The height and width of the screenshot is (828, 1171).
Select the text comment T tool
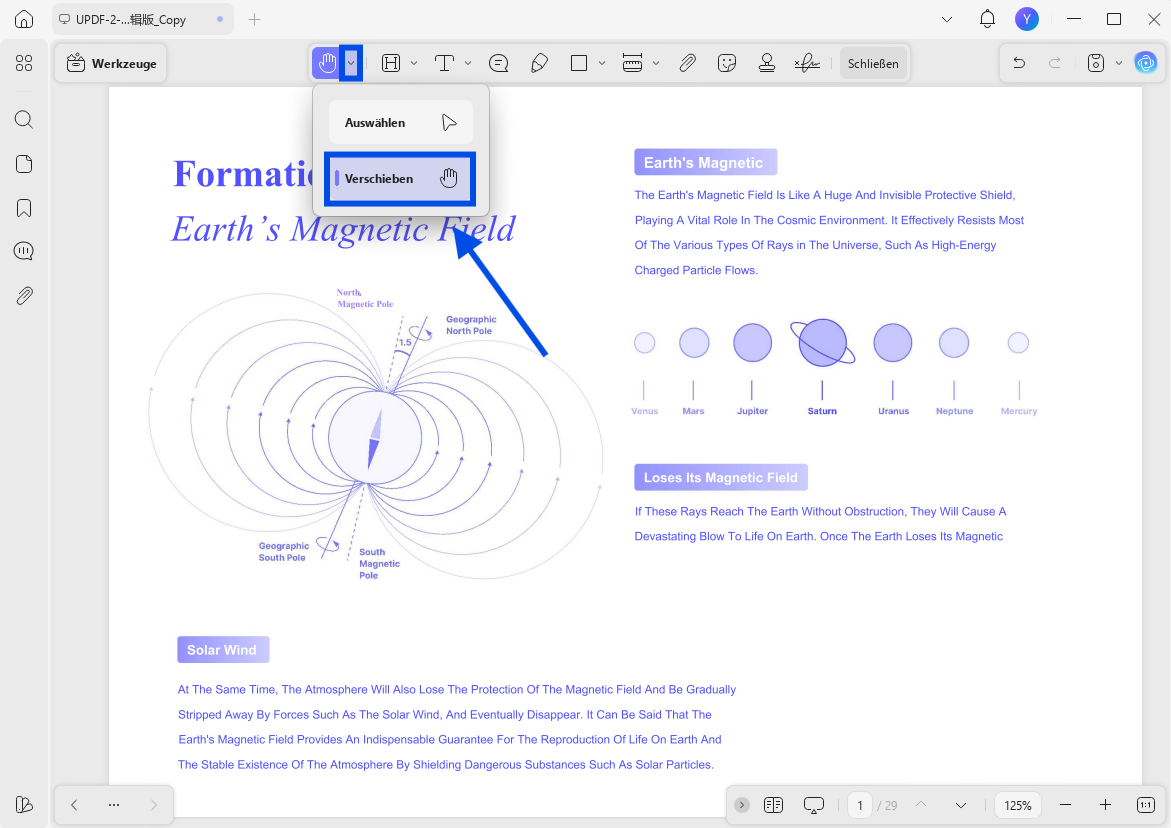(x=444, y=63)
